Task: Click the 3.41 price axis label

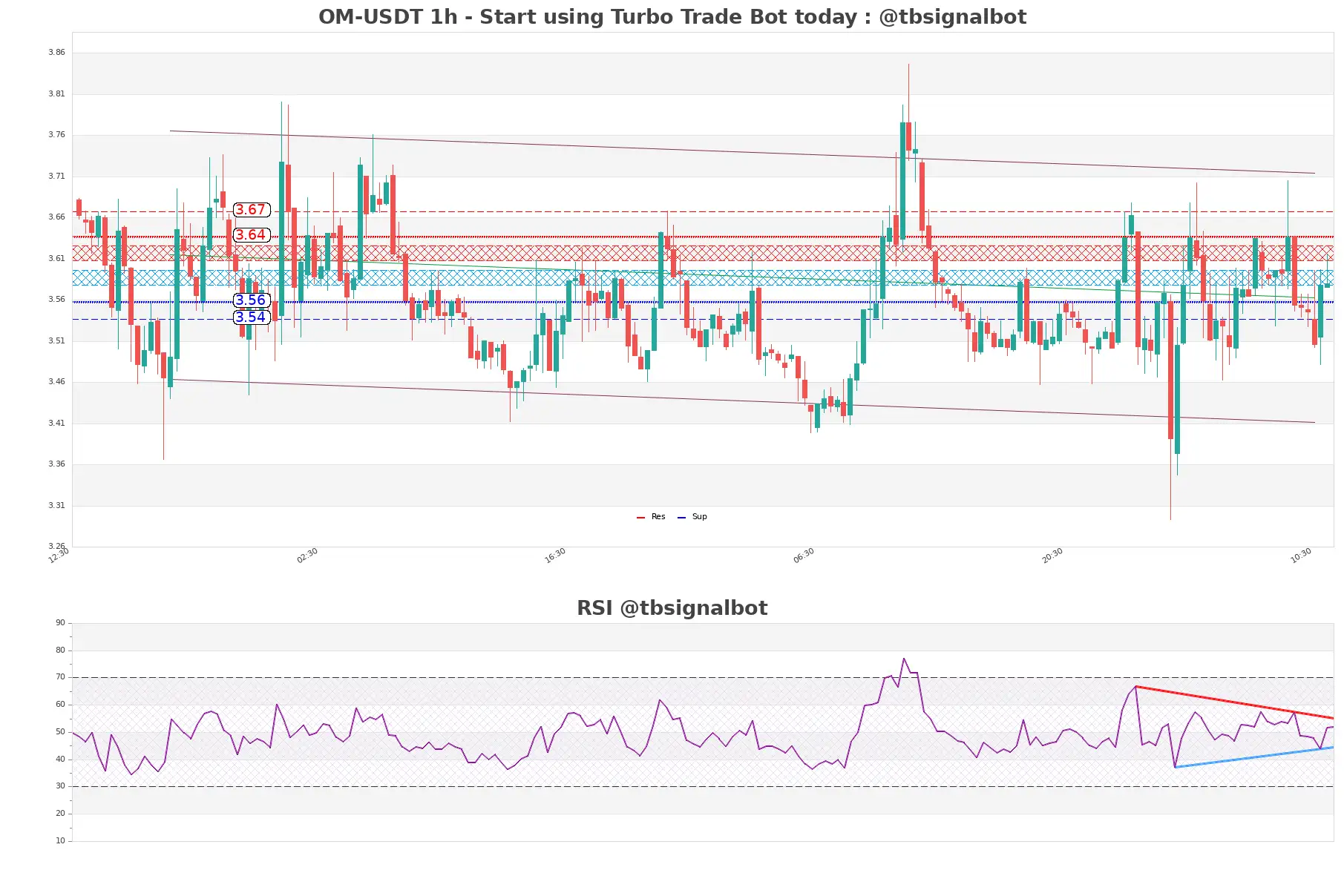Action: point(56,424)
